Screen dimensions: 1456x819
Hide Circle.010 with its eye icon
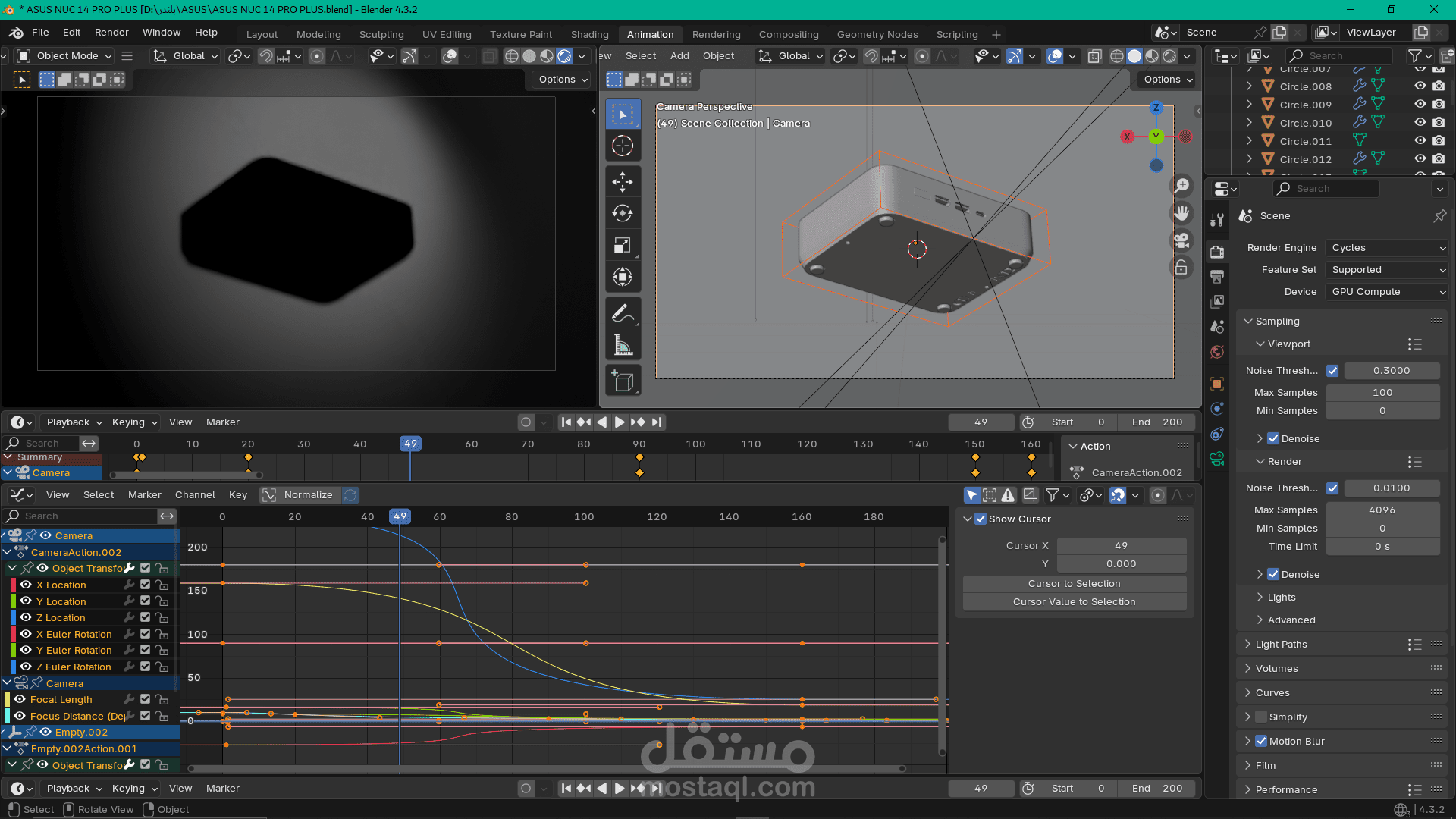tap(1420, 122)
